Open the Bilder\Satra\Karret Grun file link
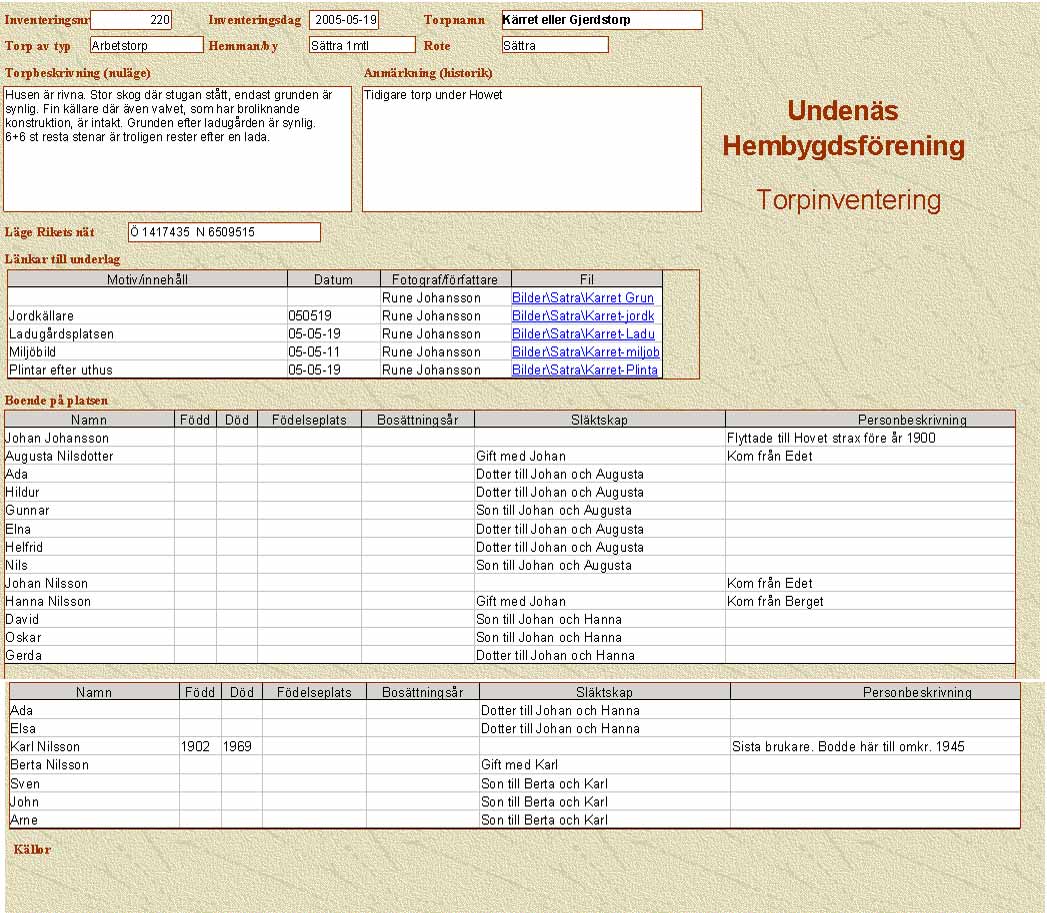Screen dimensions: 1047x913 583,298
